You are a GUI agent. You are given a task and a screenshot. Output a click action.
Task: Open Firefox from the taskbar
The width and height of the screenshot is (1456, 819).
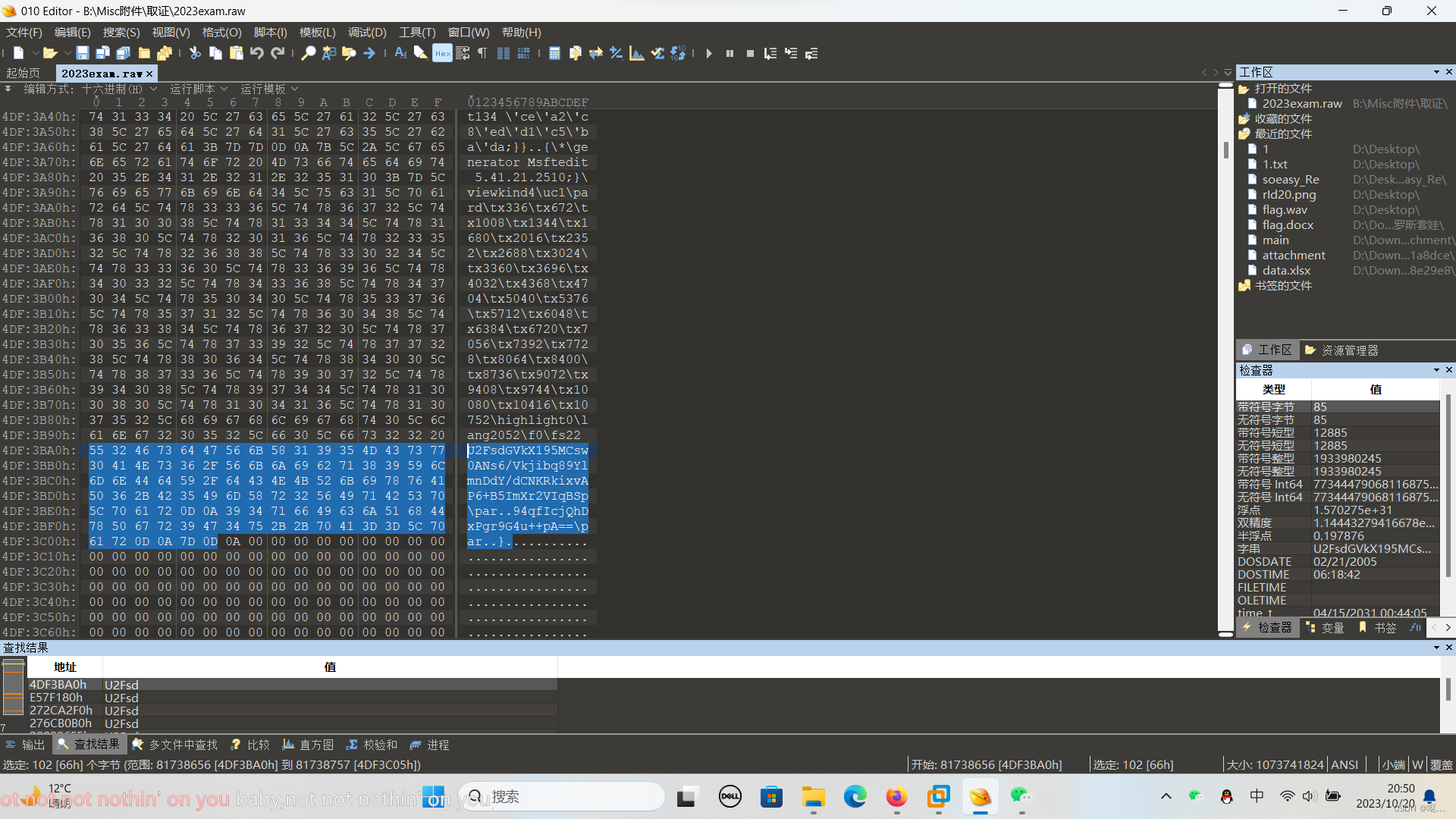point(896,797)
